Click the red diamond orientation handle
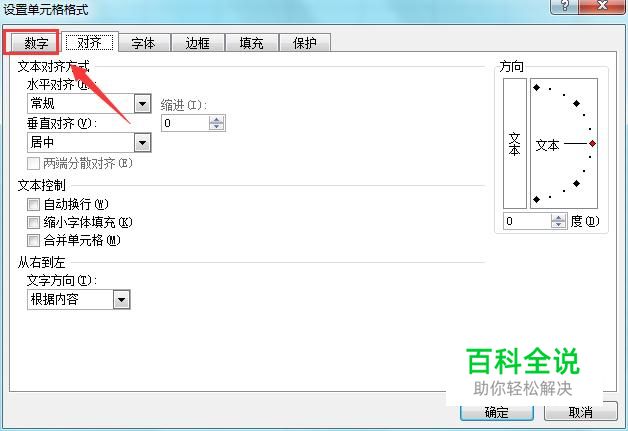 pos(592,143)
